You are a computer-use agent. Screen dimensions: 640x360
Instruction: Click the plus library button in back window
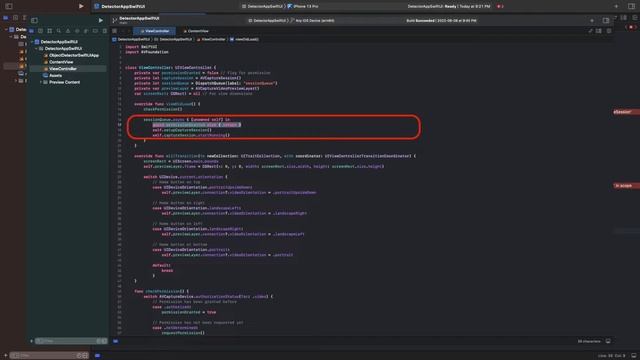tap(616, 6)
